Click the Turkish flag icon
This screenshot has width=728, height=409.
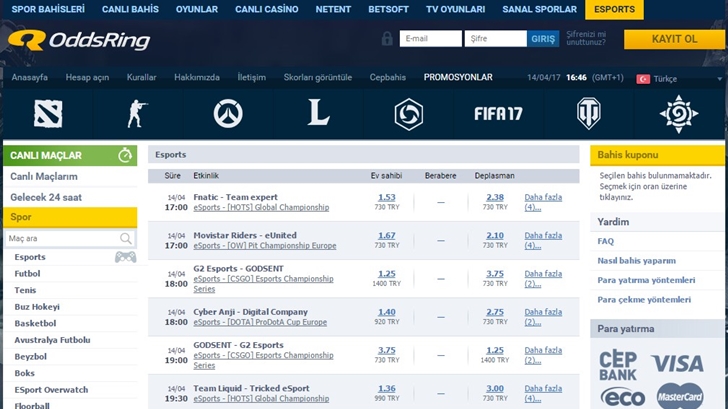(x=643, y=79)
